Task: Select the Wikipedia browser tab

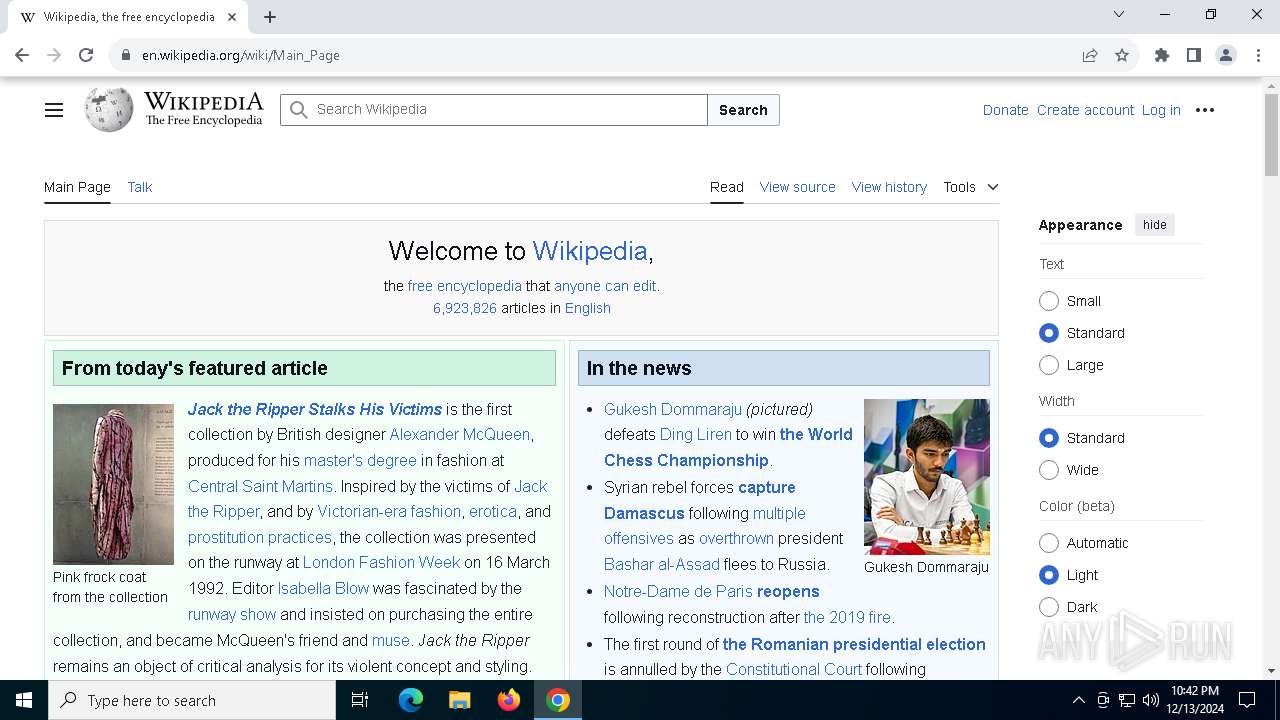Action: pos(128,17)
